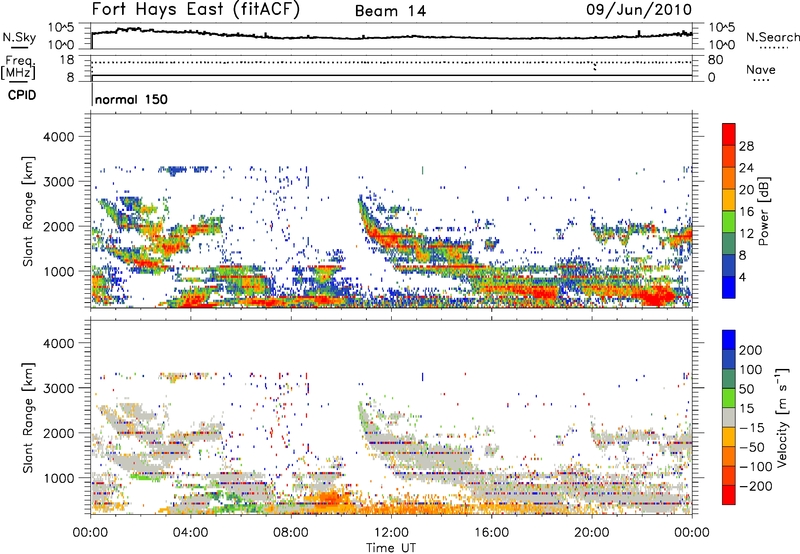Select the 2000 tick on velocity panel
Image resolution: width=800 pixels, height=554 pixels.
pos(59,433)
